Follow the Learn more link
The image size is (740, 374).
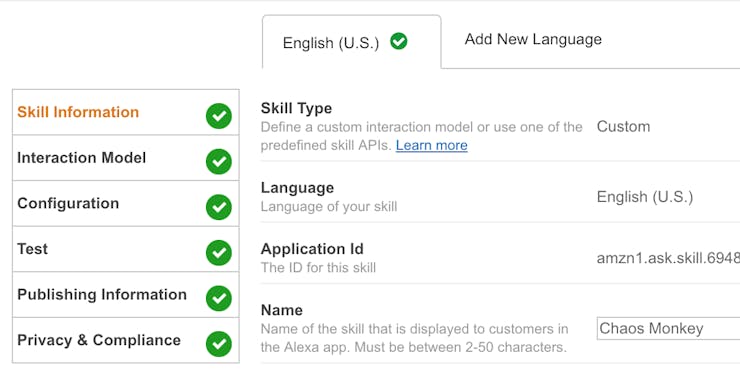tap(431, 145)
